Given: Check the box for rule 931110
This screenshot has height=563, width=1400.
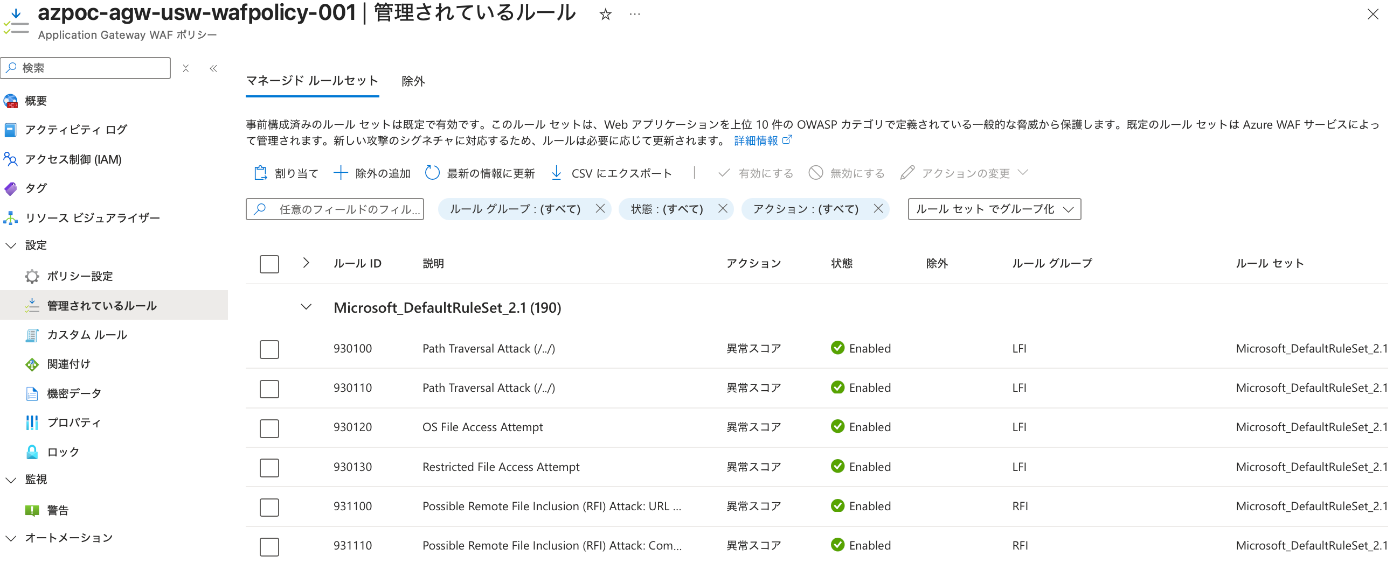Looking at the screenshot, I should tap(269, 546).
